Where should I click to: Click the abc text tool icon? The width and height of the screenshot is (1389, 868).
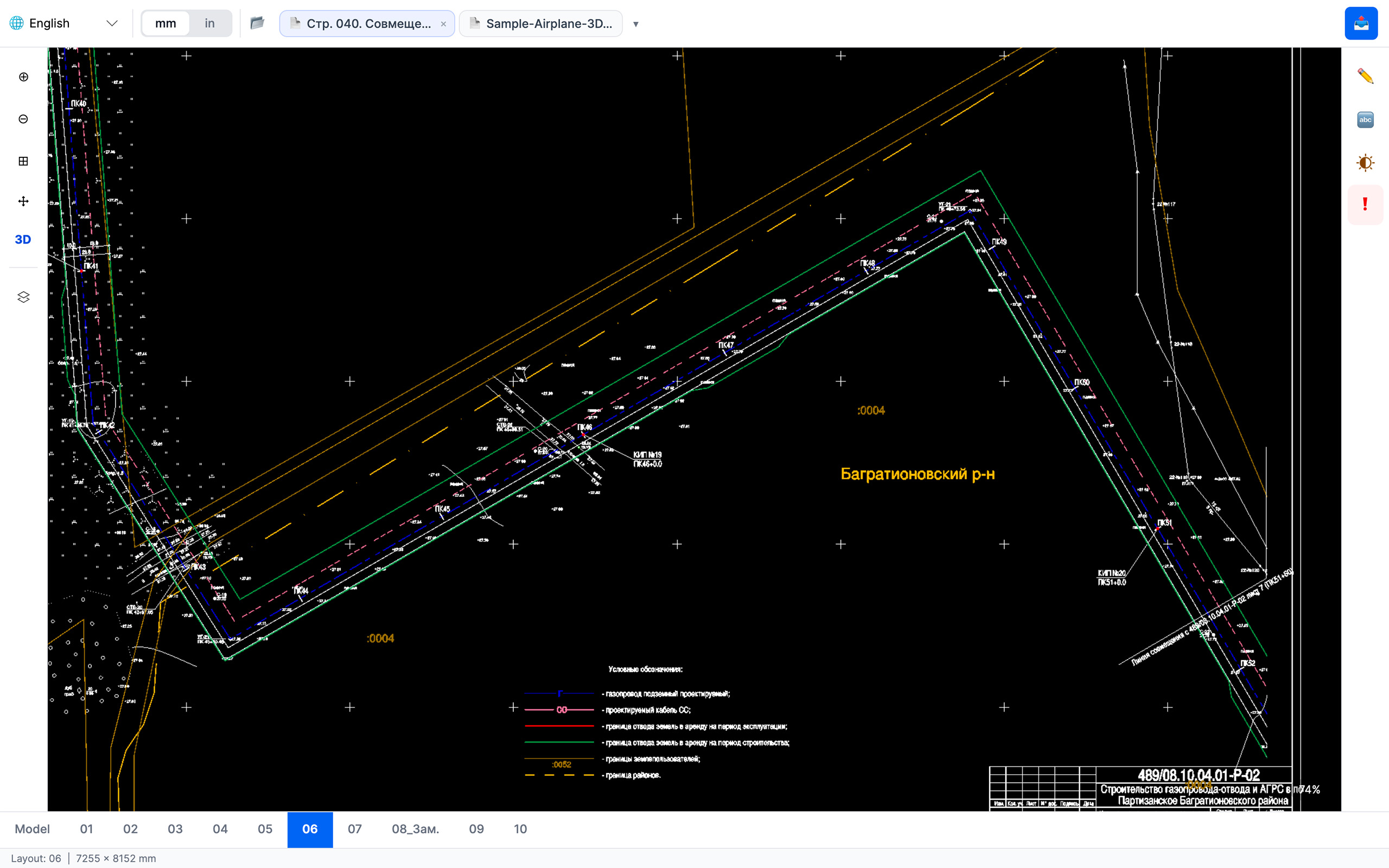(1365, 119)
